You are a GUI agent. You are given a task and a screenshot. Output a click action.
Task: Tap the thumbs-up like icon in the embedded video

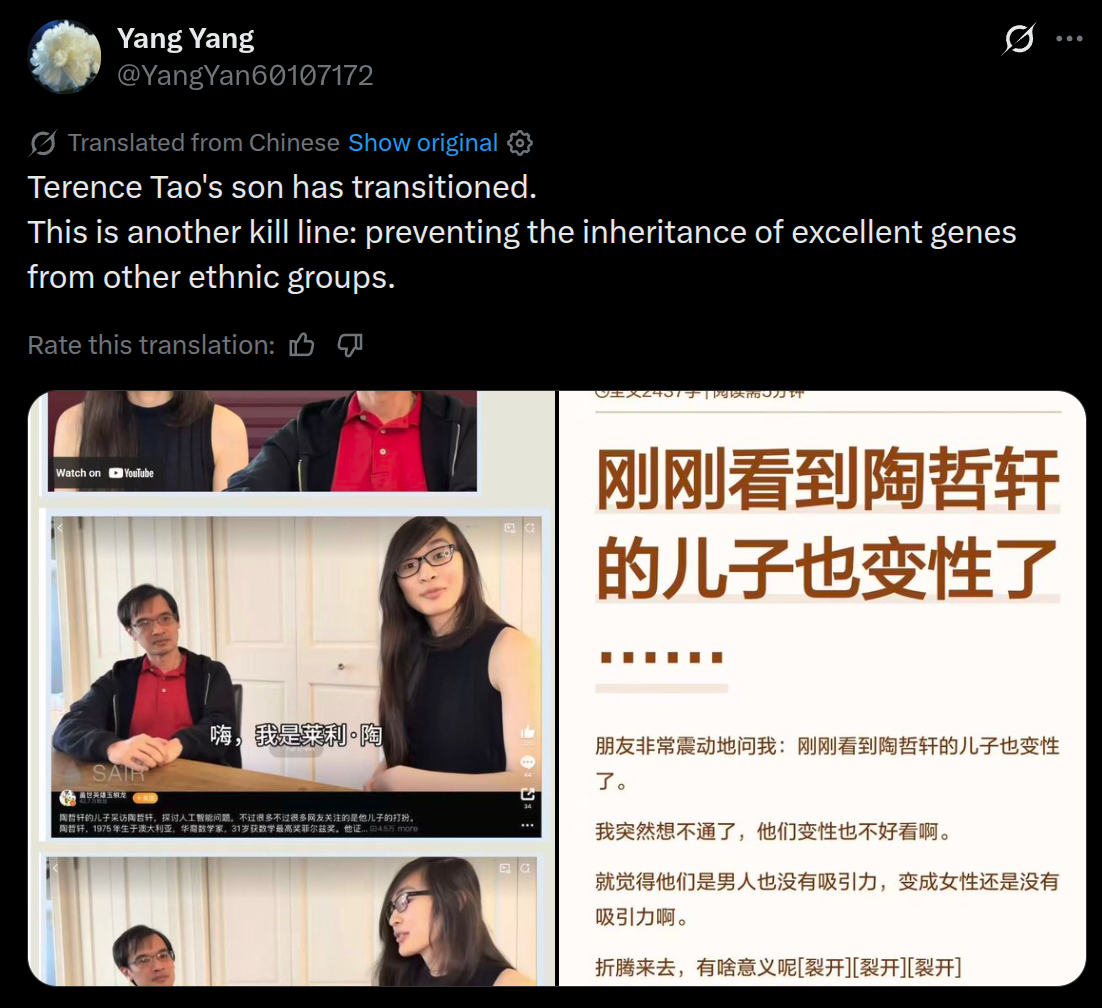pos(527,732)
